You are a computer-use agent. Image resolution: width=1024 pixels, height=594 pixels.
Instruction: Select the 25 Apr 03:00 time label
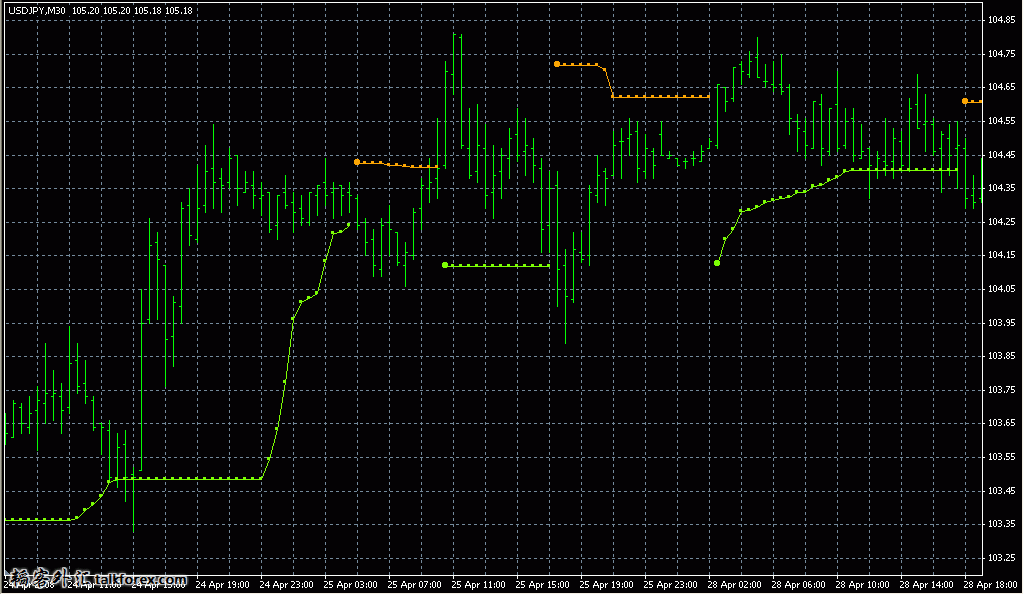(x=350, y=585)
